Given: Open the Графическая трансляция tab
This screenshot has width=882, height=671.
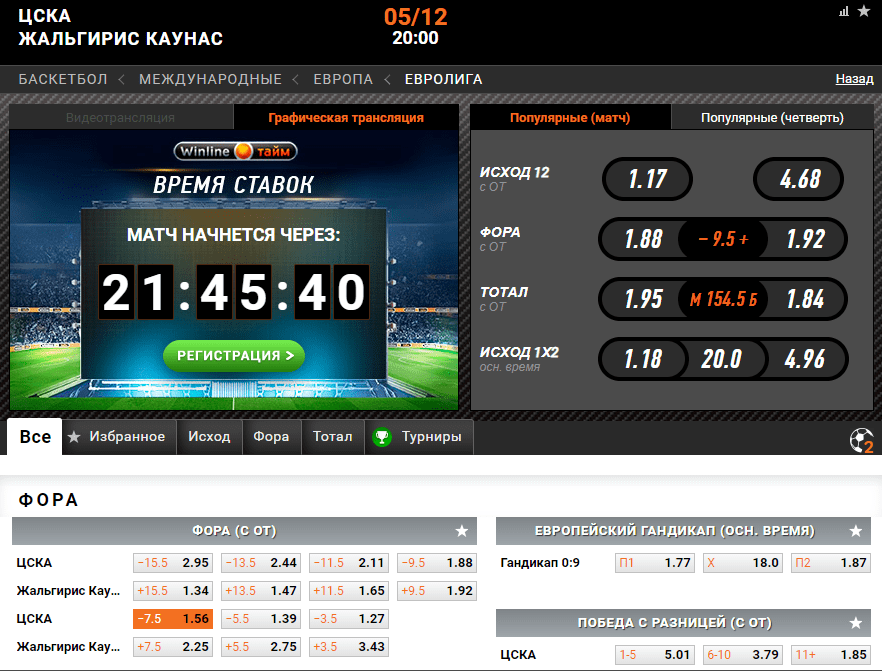Looking at the screenshot, I should 346,118.
